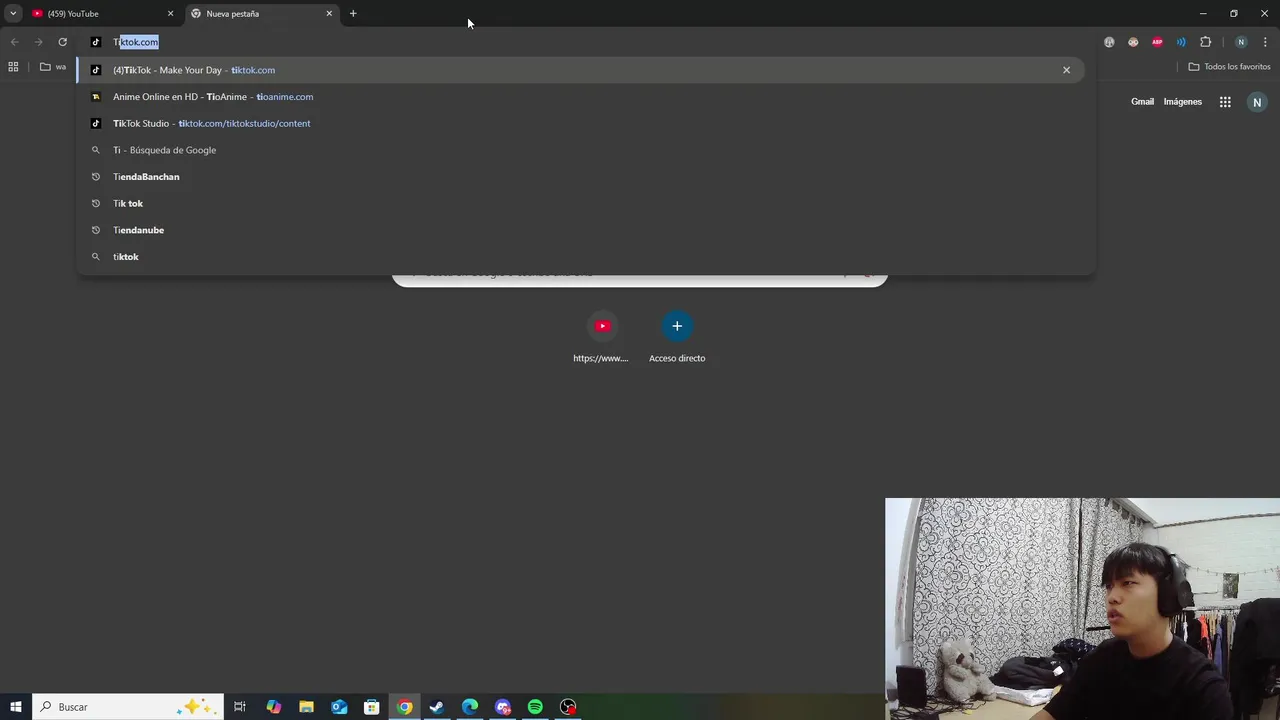Open the 'wa' bookmark folder
The image size is (1280, 720).
(x=53, y=67)
